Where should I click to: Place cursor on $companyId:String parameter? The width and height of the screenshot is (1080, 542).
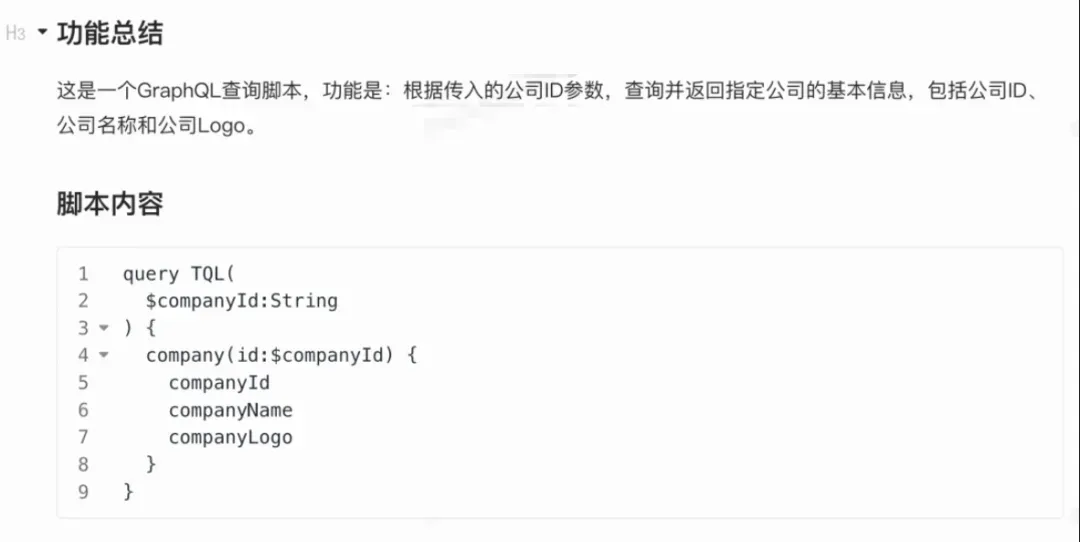tap(242, 301)
